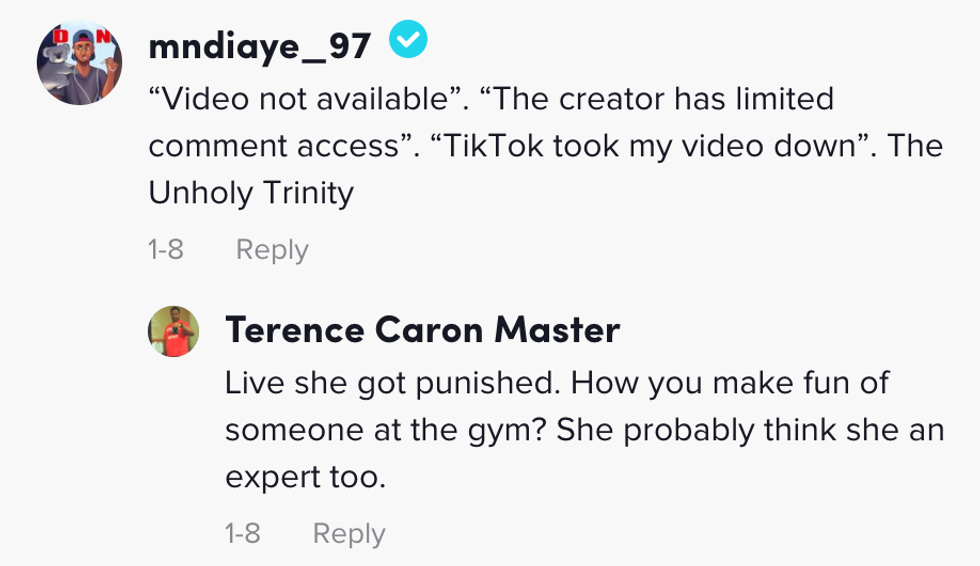980x566 pixels.
Task: Reply to Terence Caron Master's comment
Action: (349, 533)
